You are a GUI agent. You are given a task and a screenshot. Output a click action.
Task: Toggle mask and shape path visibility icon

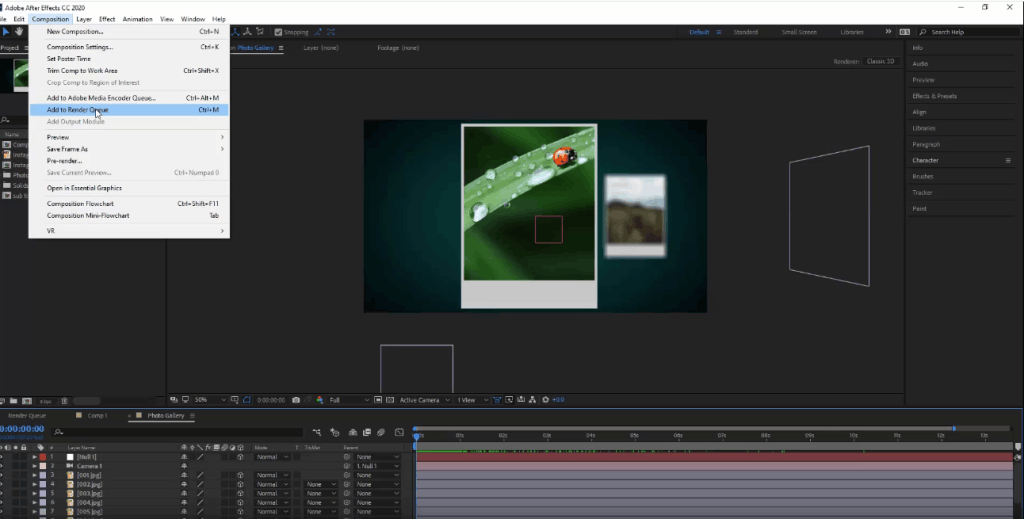coord(246,400)
